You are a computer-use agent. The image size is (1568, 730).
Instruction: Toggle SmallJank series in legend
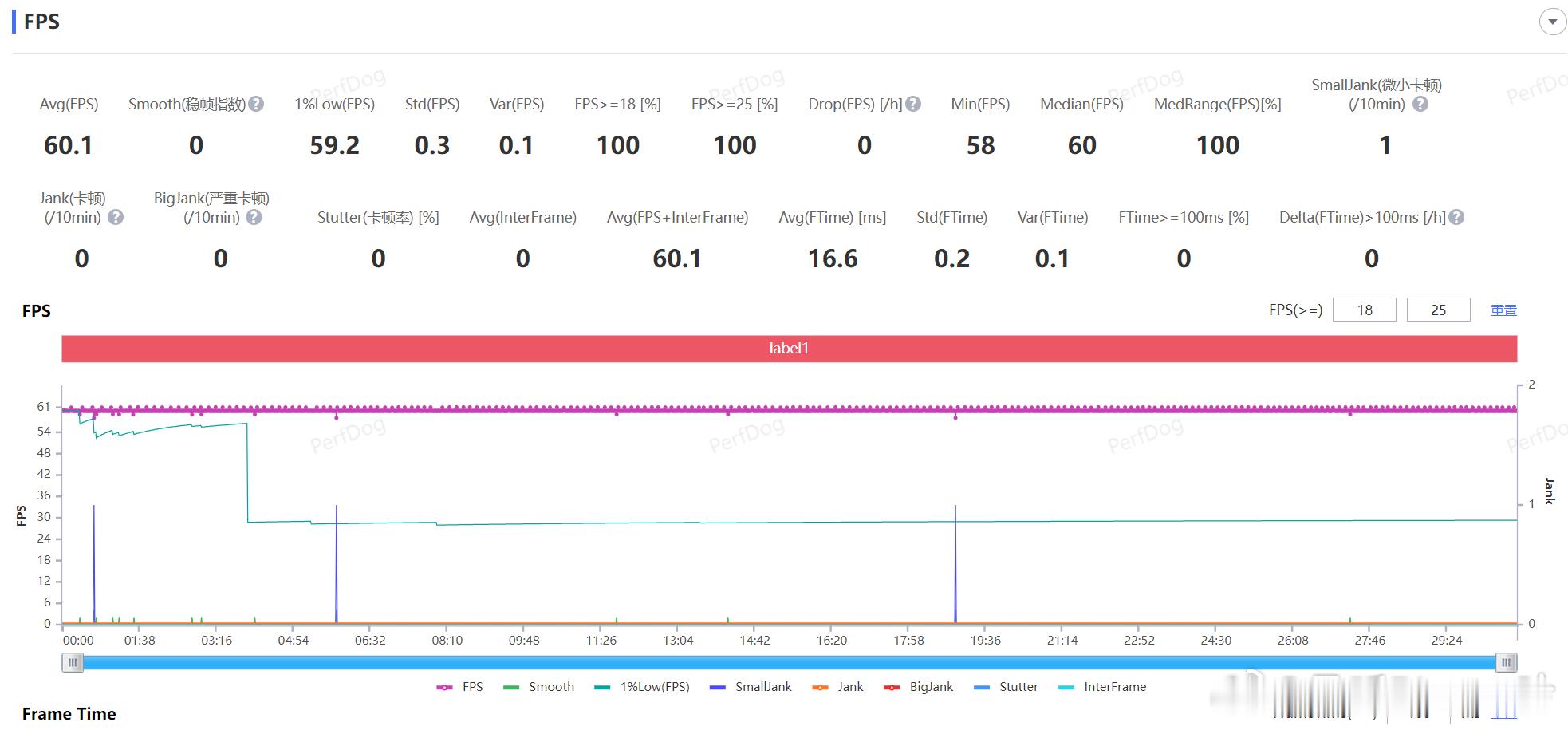[x=751, y=686]
